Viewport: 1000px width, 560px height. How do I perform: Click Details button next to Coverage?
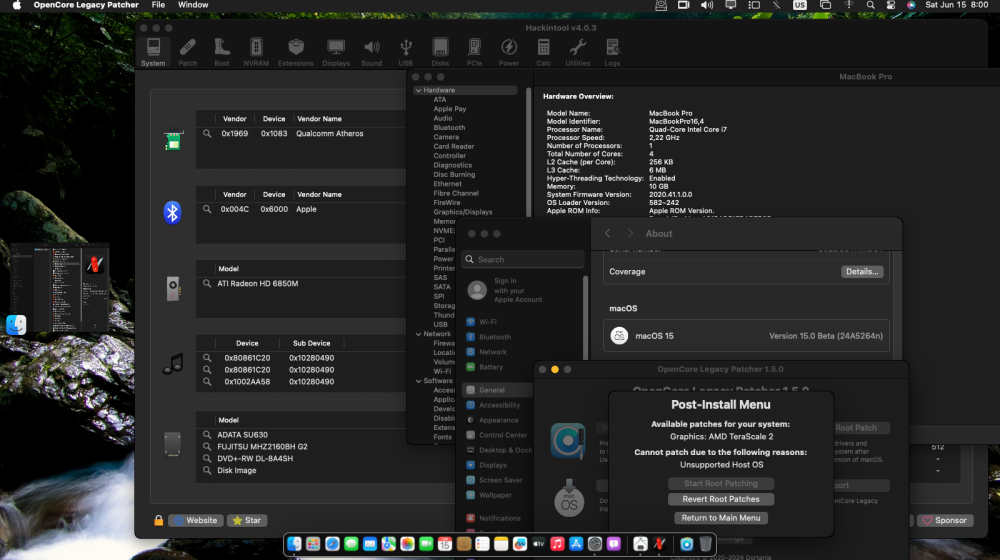[x=862, y=272]
